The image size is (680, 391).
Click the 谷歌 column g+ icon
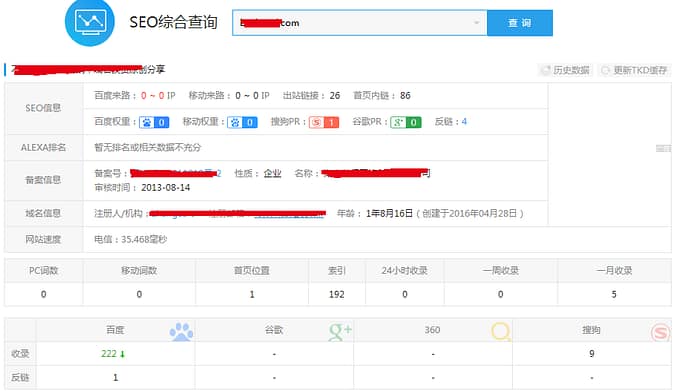coord(340,332)
